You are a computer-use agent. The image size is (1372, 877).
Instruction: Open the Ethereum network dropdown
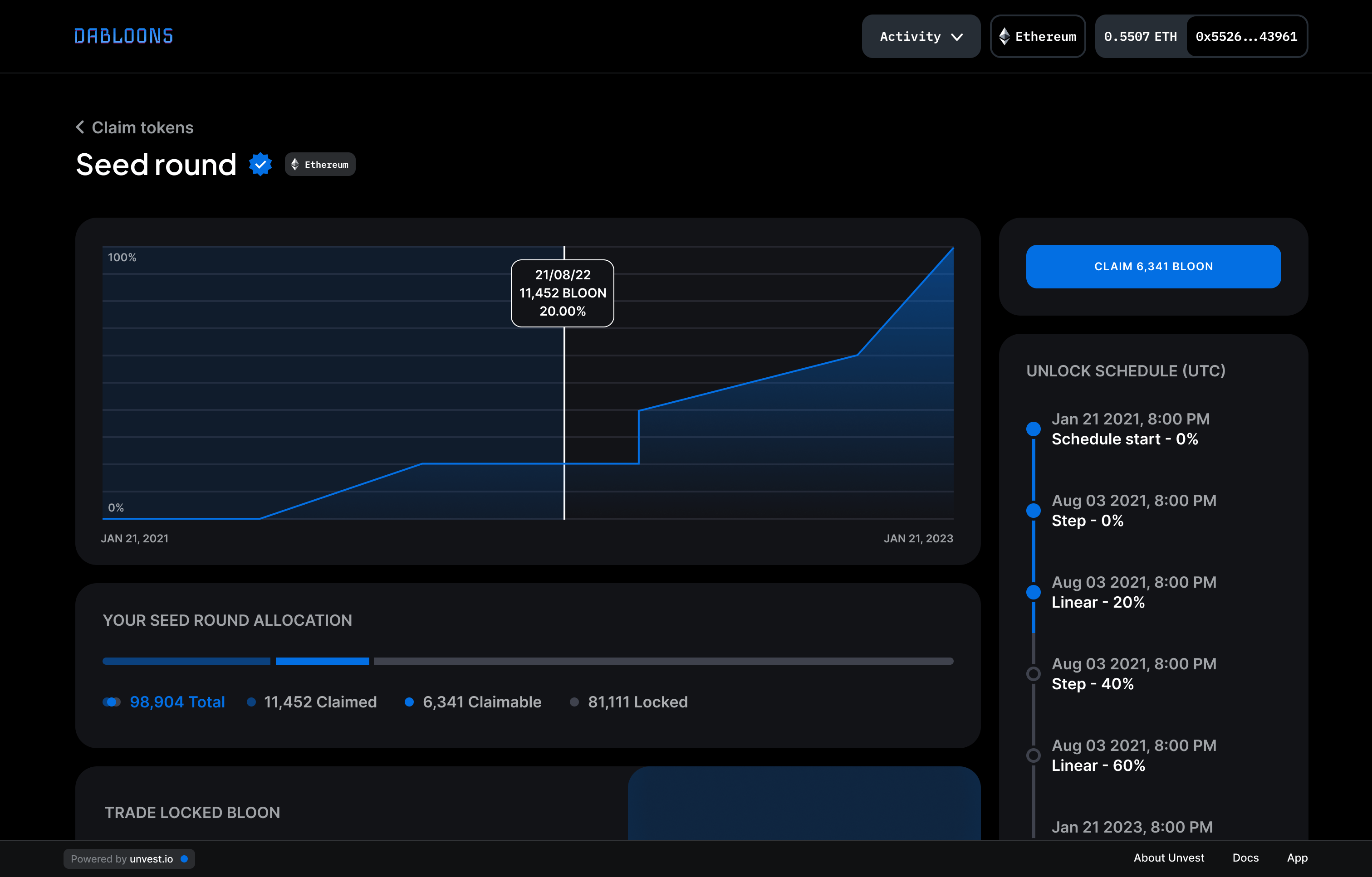pyautogui.click(x=1038, y=36)
